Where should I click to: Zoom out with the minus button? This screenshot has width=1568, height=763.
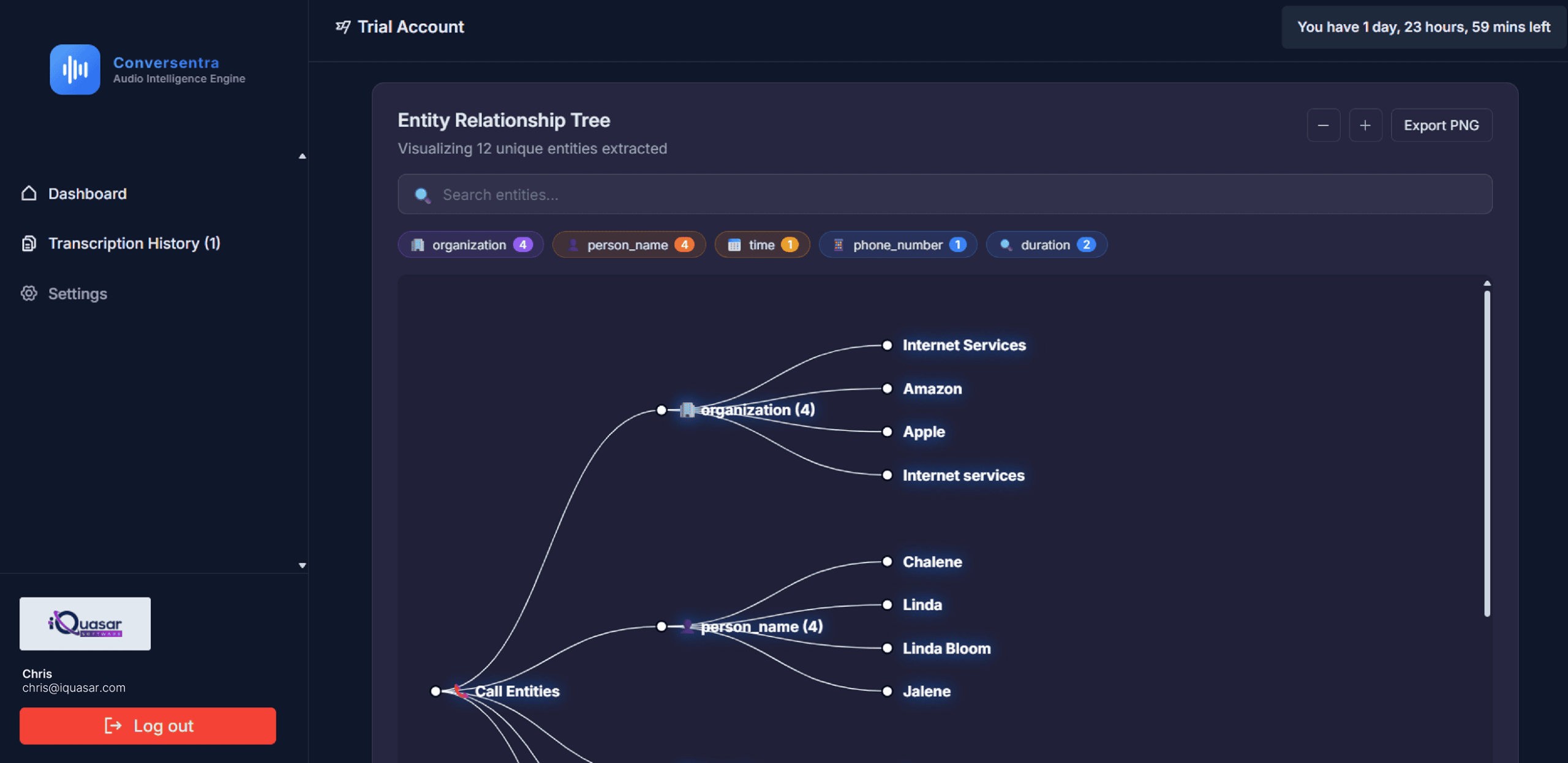coord(1323,126)
